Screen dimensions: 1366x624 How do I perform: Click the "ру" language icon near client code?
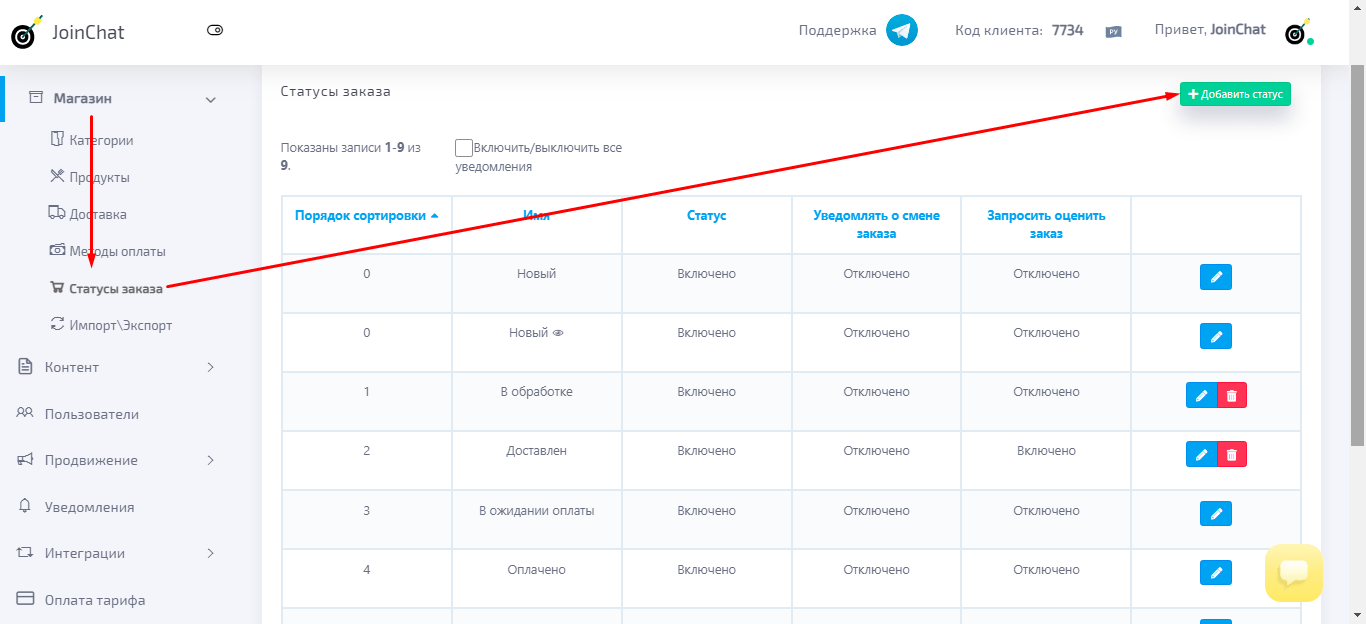click(1111, 31)
